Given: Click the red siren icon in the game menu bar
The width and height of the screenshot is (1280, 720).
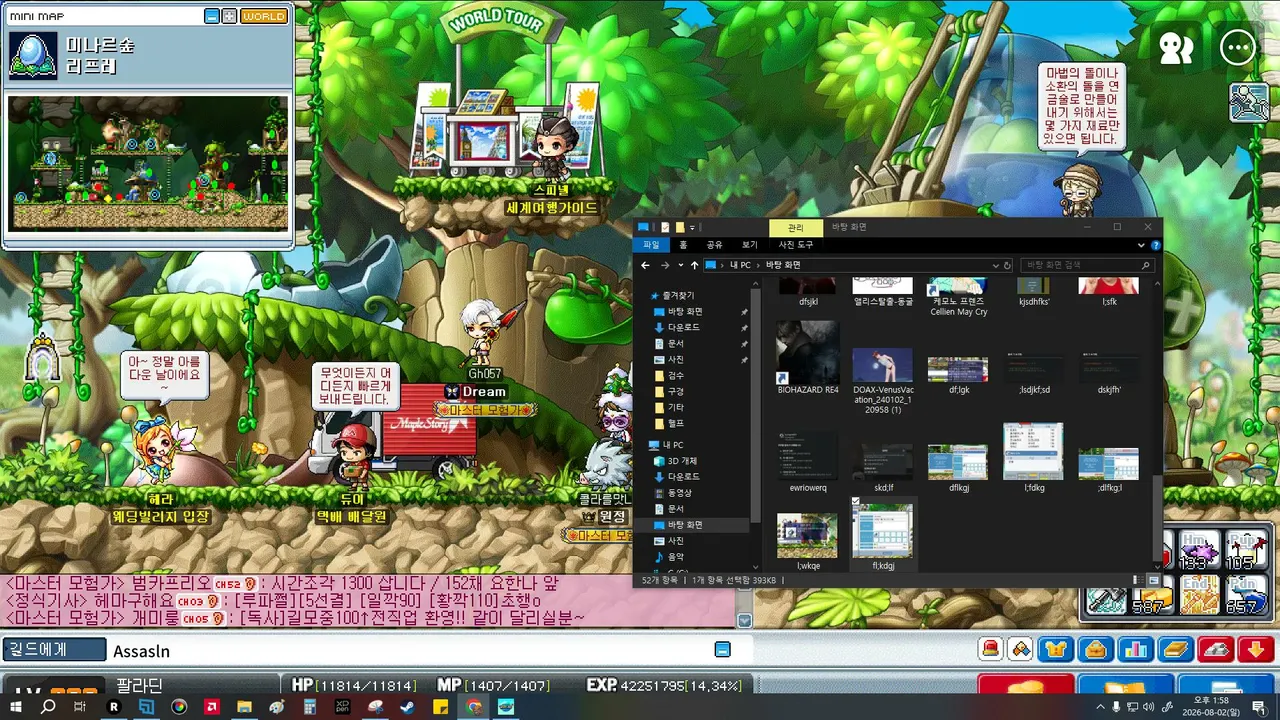Looking at the screenshot, I should [x=991, y=649].
